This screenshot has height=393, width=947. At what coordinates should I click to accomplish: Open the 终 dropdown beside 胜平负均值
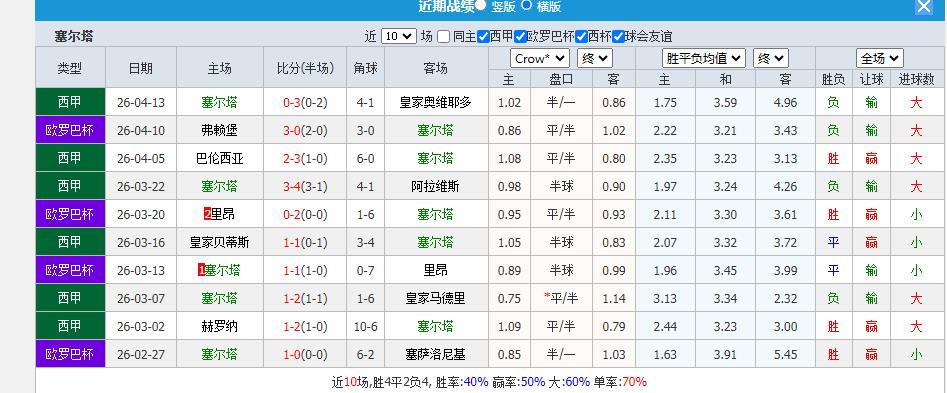(771, 59)
